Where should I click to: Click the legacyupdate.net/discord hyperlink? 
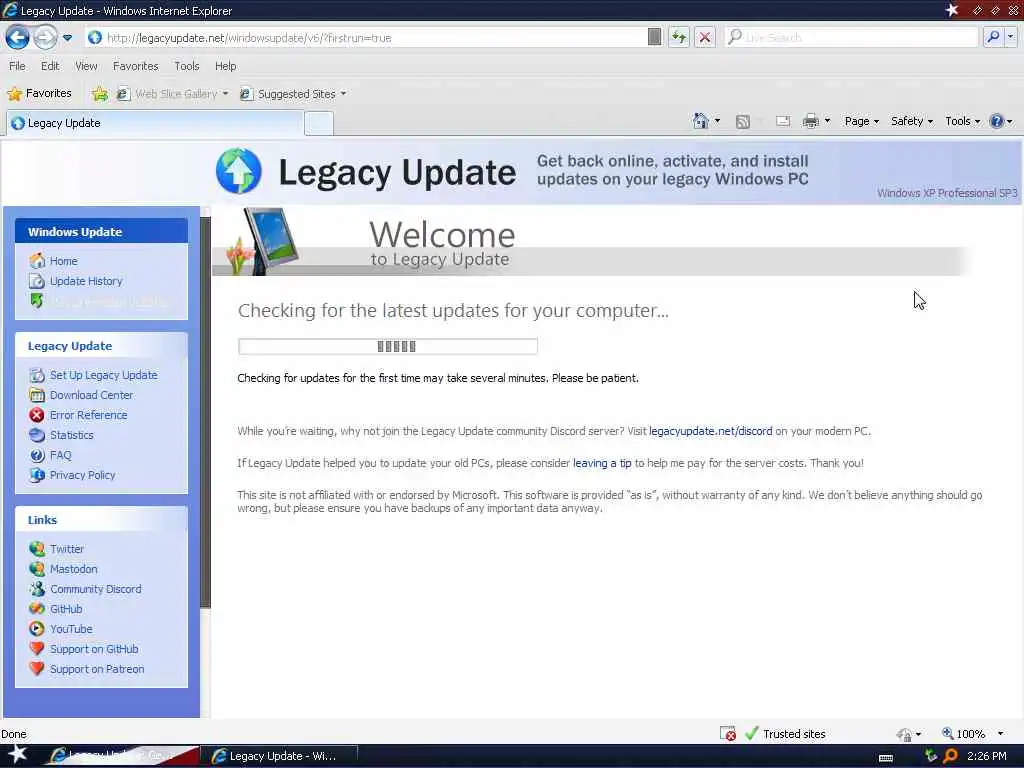pyautogui.click(x=711, y=431)
